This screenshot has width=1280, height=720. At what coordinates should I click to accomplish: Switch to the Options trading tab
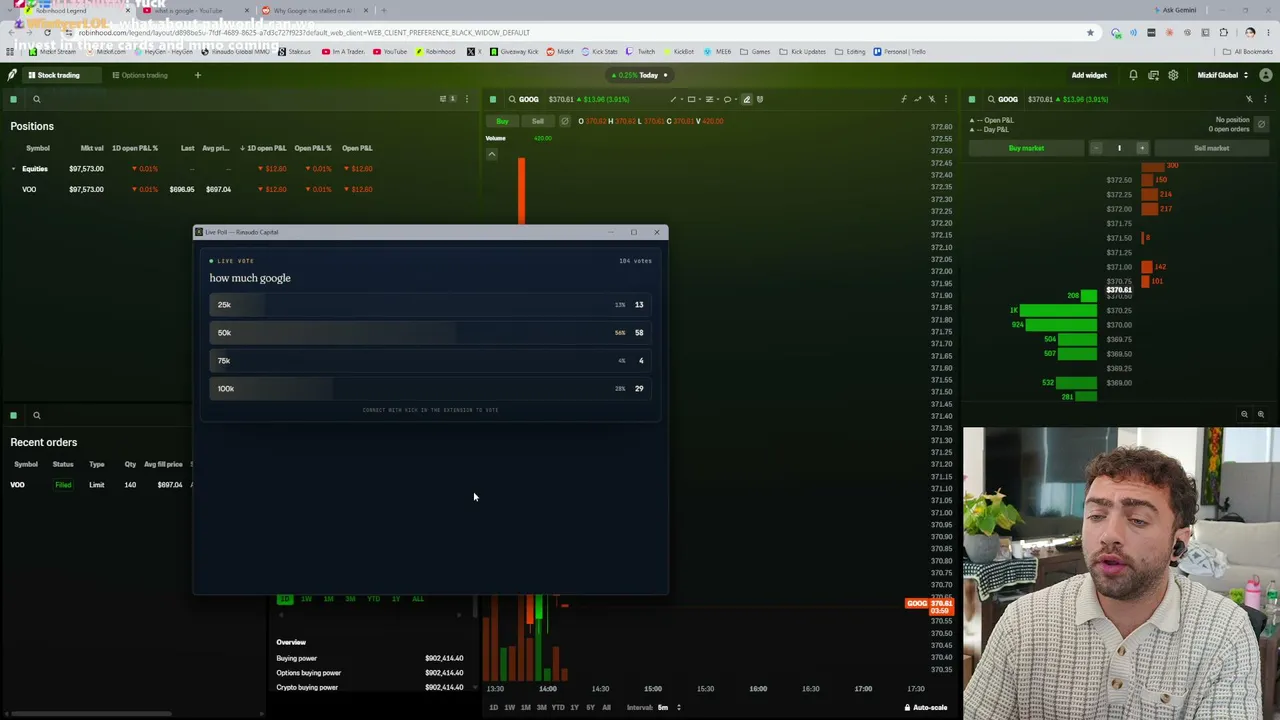point(139,75)
